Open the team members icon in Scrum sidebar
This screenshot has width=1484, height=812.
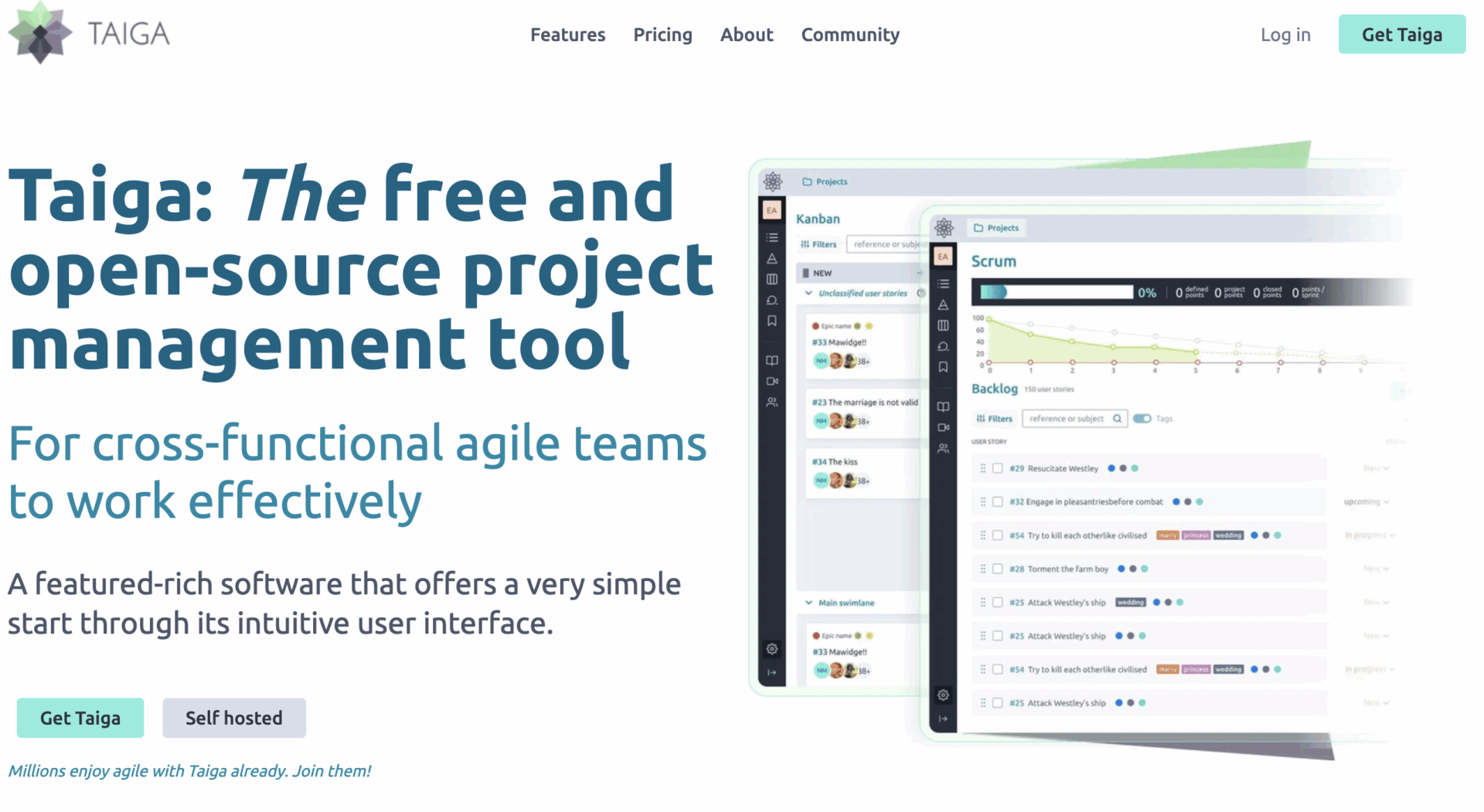click(x=943, y=448)
